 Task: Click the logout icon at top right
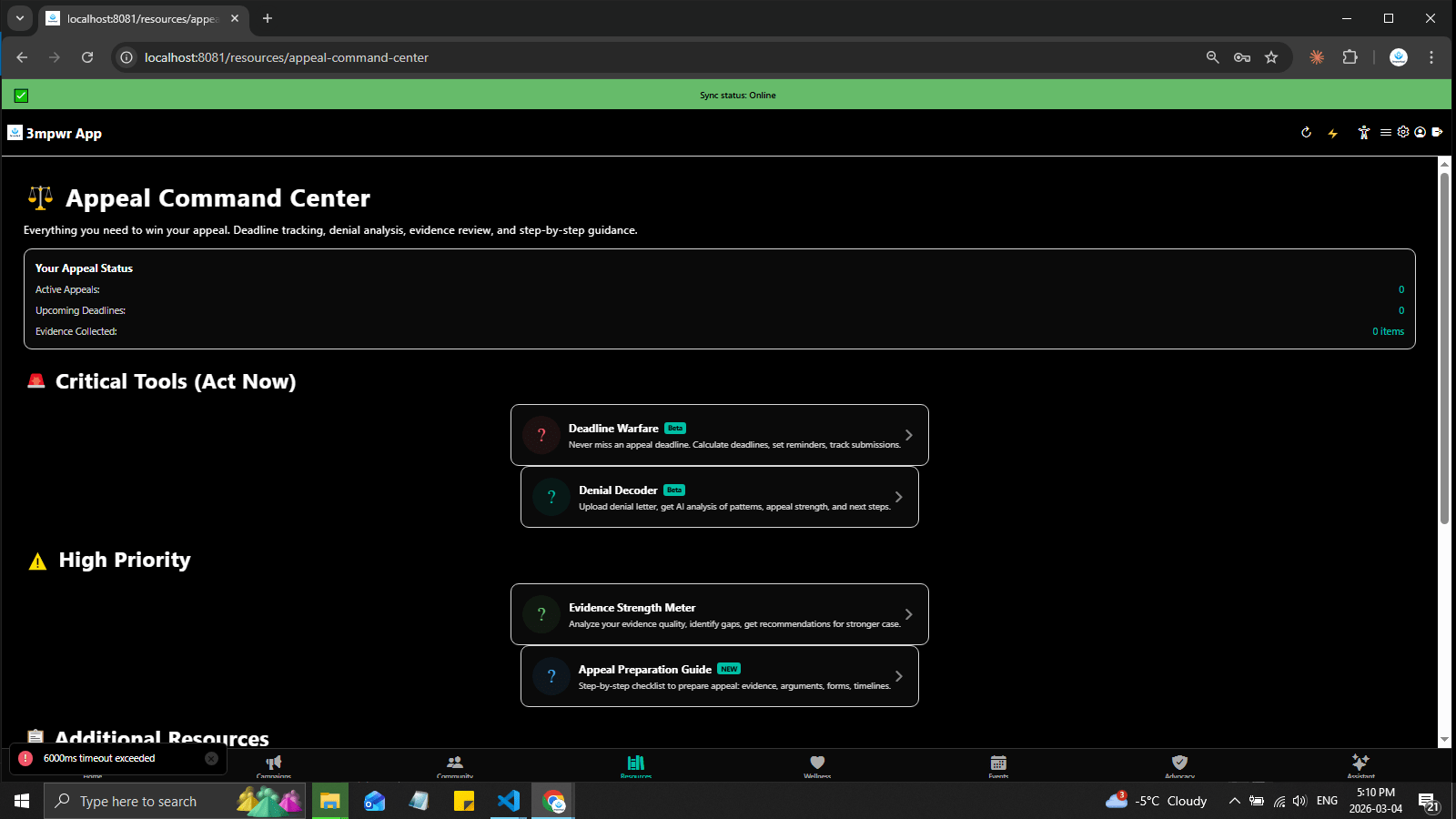(x=1439, y=133)
